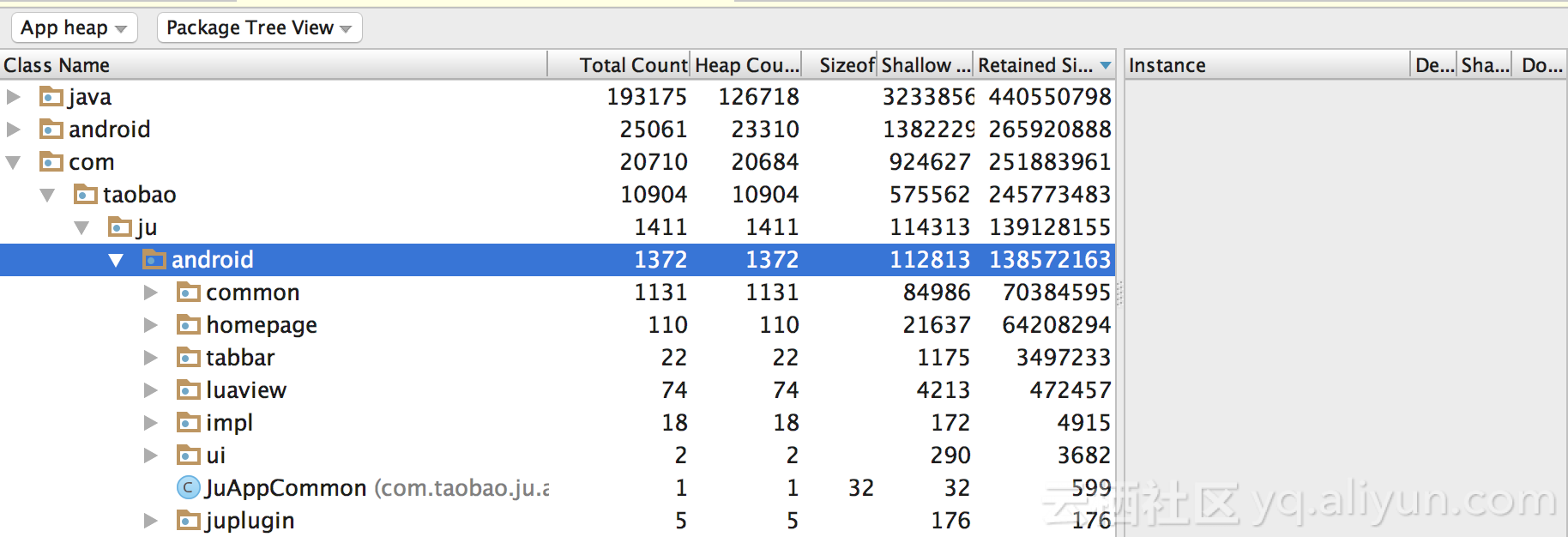1568x537 pixels.
Task: Expand the top-level android package
Action: pyautogui.click(x=13, y=130)
